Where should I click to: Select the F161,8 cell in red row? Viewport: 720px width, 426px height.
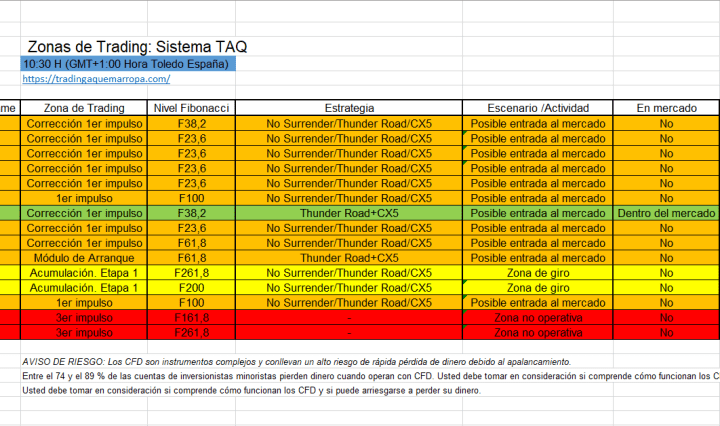click(191, 318)
